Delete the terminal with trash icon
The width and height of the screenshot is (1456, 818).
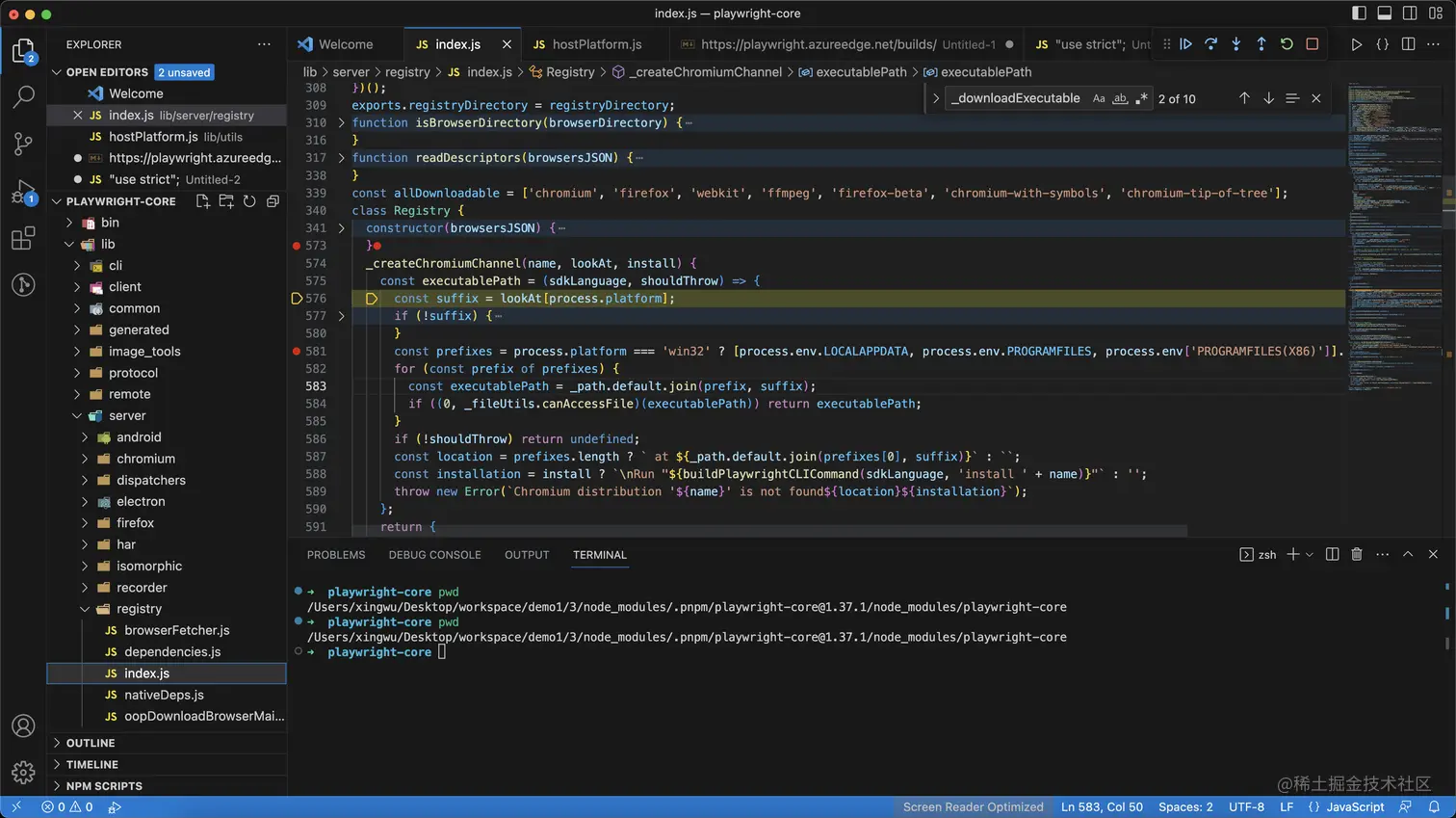1357,554
